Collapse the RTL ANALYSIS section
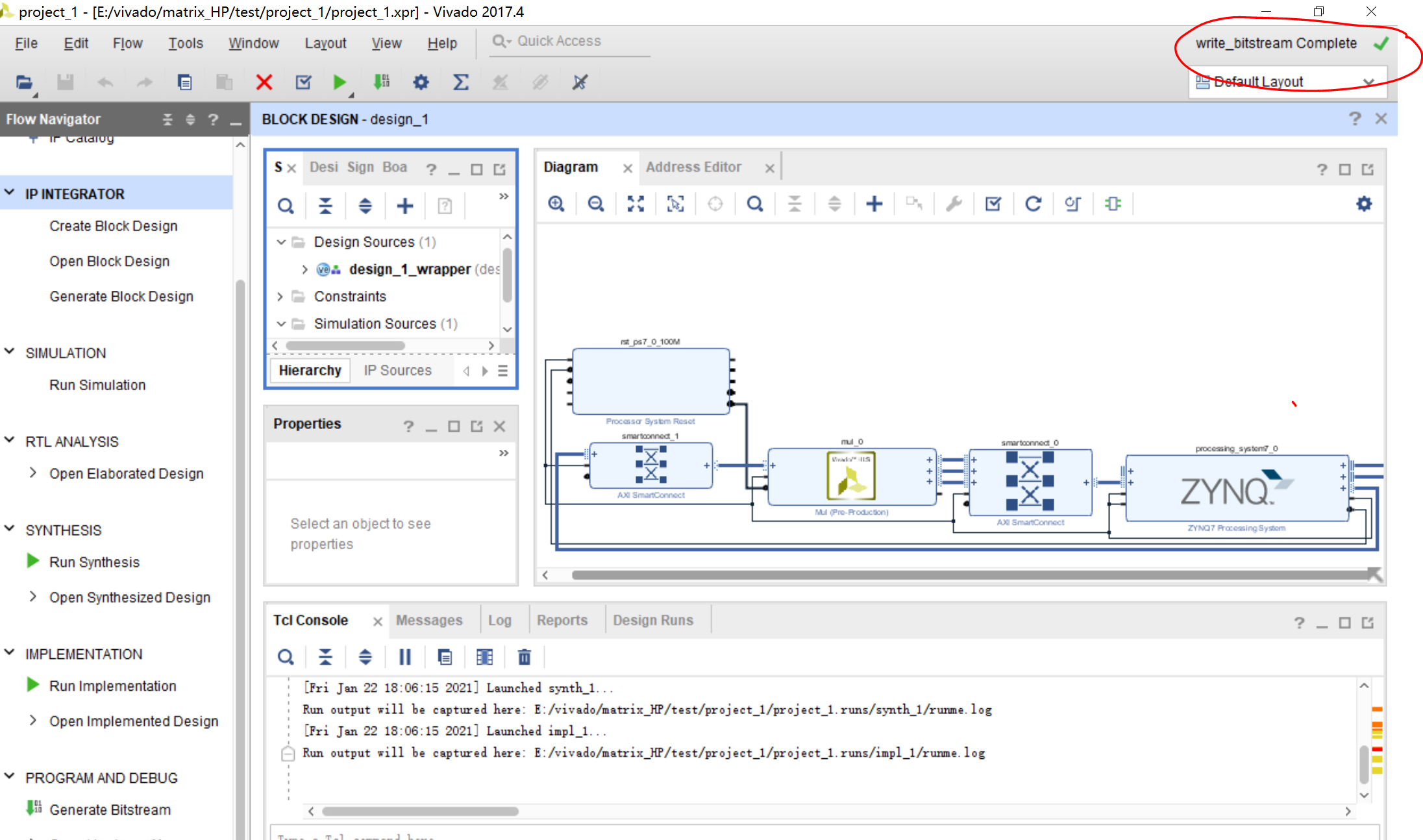1423x840 pixels. (x=10, y=440)
